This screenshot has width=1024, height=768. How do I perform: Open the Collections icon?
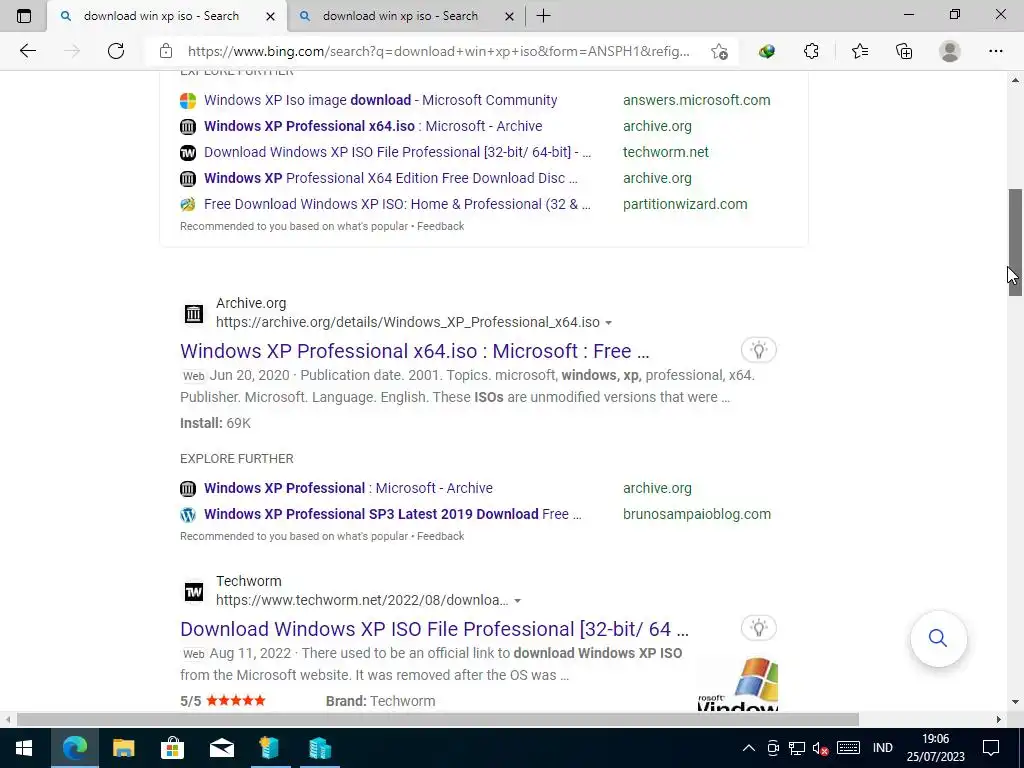pos(904,51)
